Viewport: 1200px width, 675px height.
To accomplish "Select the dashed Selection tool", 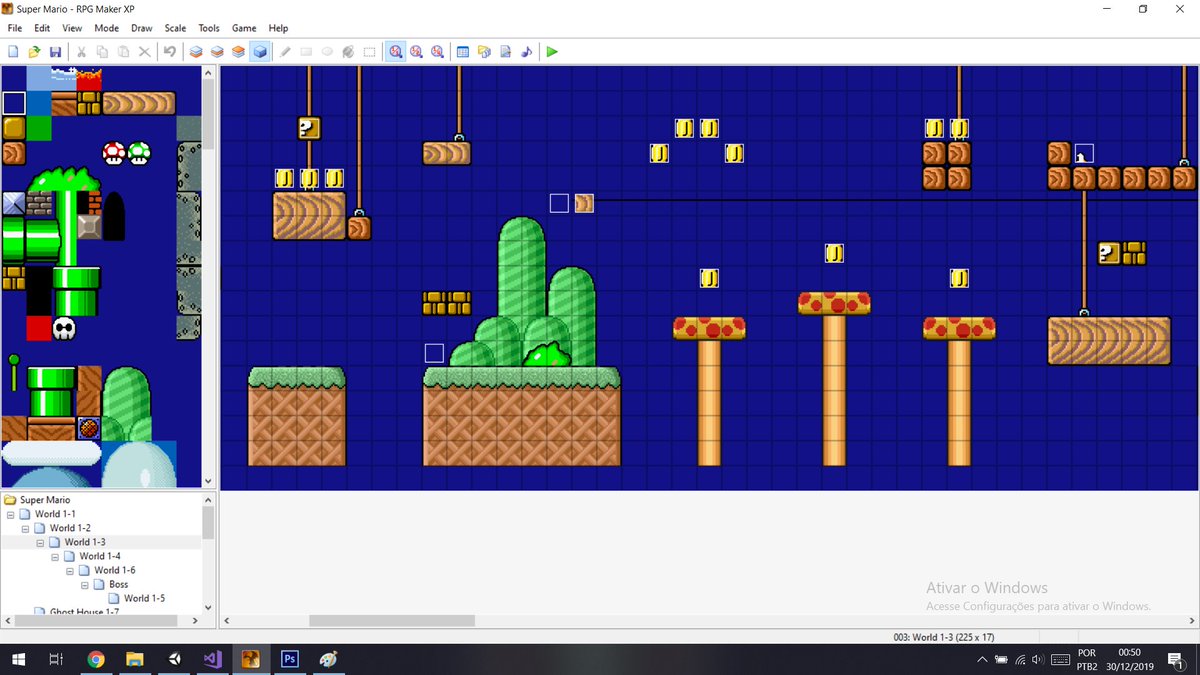I will [x=369, y=51].
